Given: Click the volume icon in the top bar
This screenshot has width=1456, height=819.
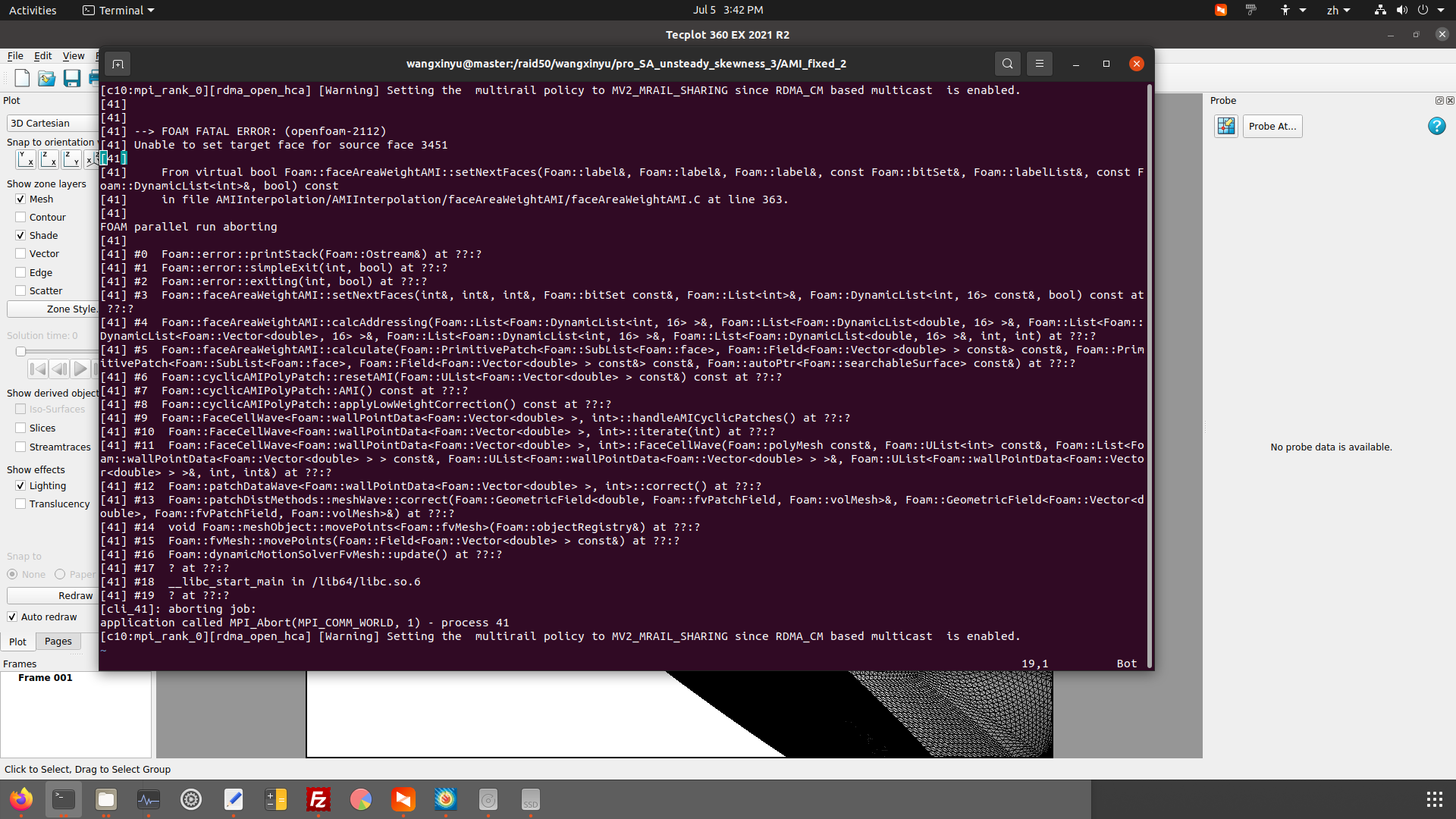Looking at the screenshot, I should click(x=1401, y=10).
